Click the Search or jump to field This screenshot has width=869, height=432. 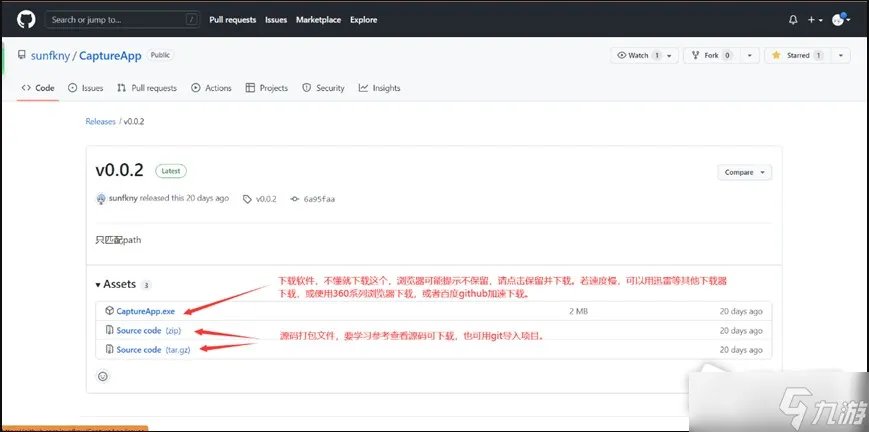pos(120,19)
